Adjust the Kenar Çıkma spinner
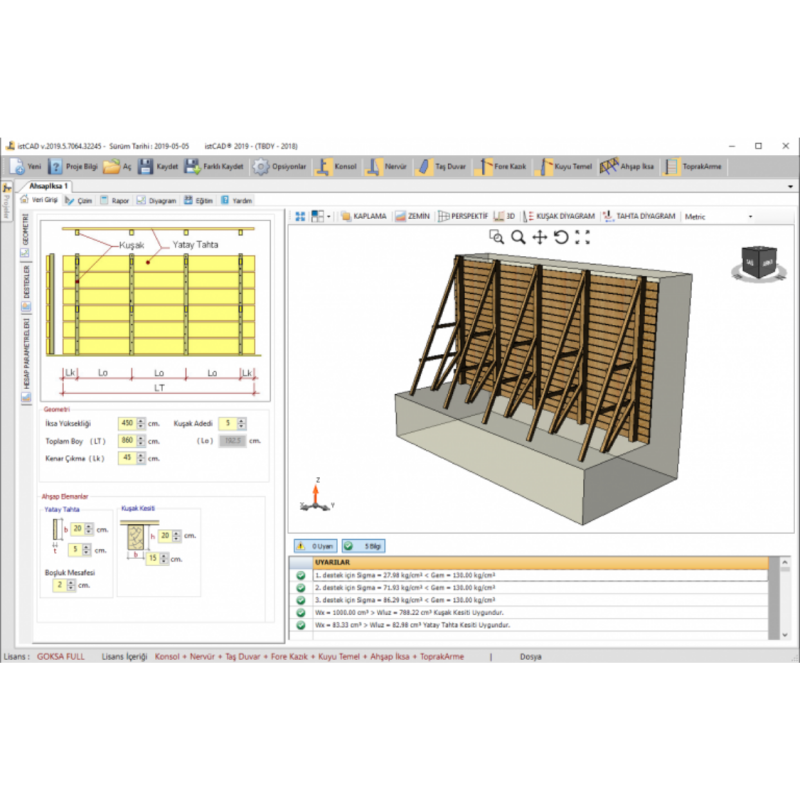Screen dimensions: 800x800 tap(141, 458)
